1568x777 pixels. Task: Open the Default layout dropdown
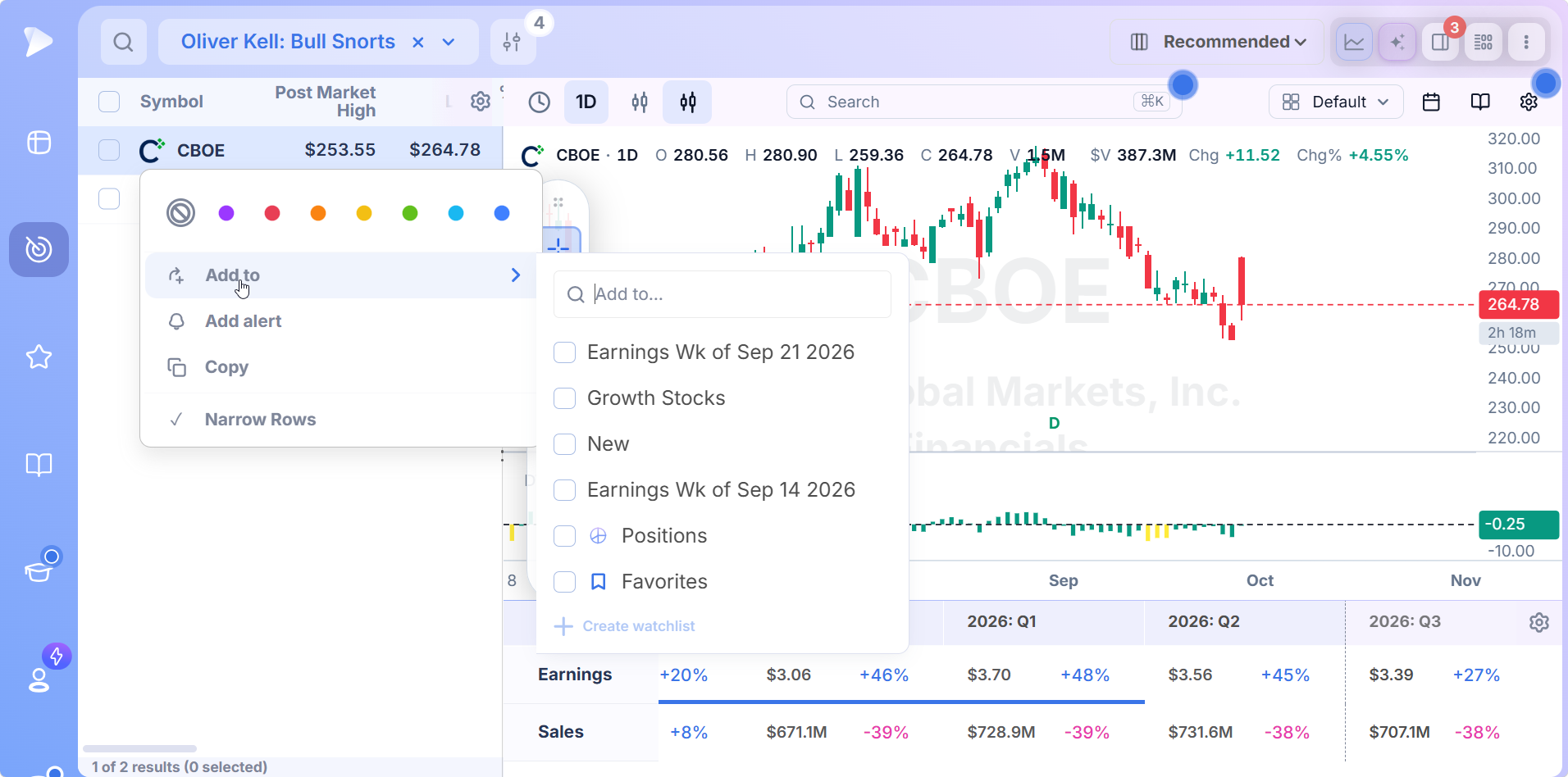pos(1336,102)
